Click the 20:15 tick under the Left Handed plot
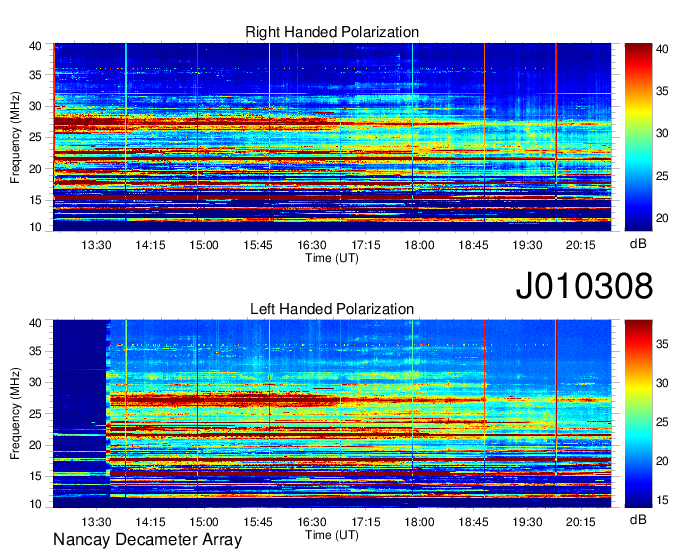The image size is (680, 552). coord(581,522)
